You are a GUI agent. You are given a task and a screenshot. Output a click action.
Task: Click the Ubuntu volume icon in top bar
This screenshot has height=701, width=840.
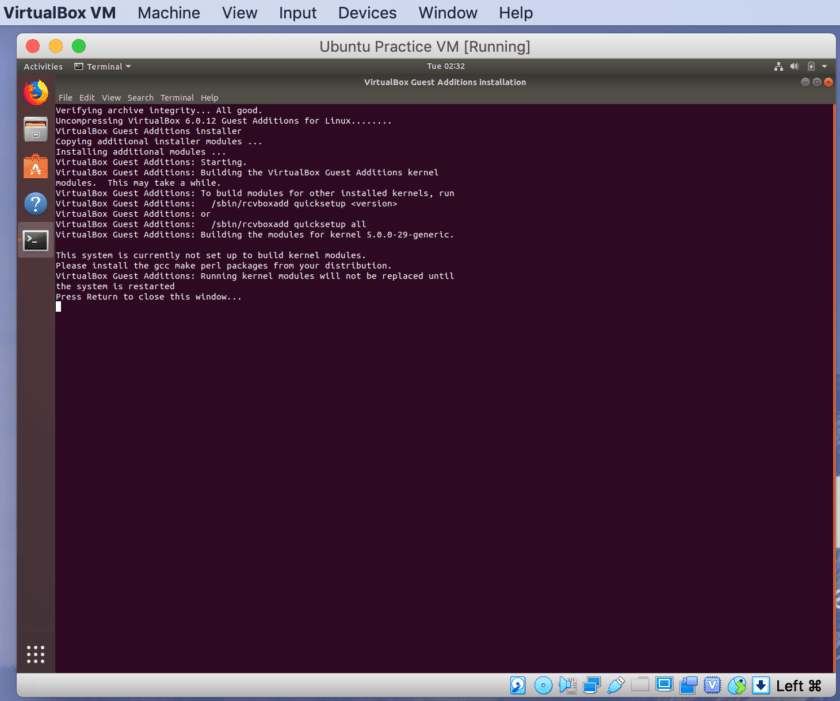click(x=794, y=66)
